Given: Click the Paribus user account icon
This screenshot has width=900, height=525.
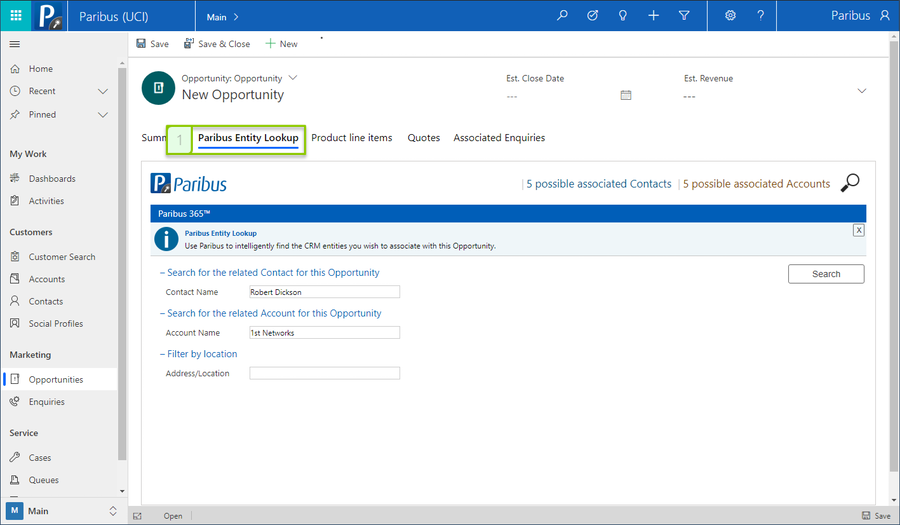Looking at the screenshot, I should click(885, 15).
